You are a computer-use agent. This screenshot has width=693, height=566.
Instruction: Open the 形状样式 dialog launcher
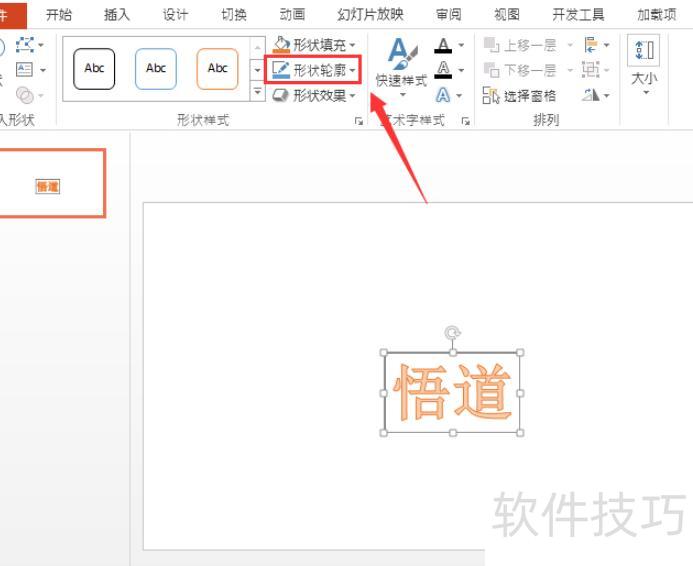(359, 121)
